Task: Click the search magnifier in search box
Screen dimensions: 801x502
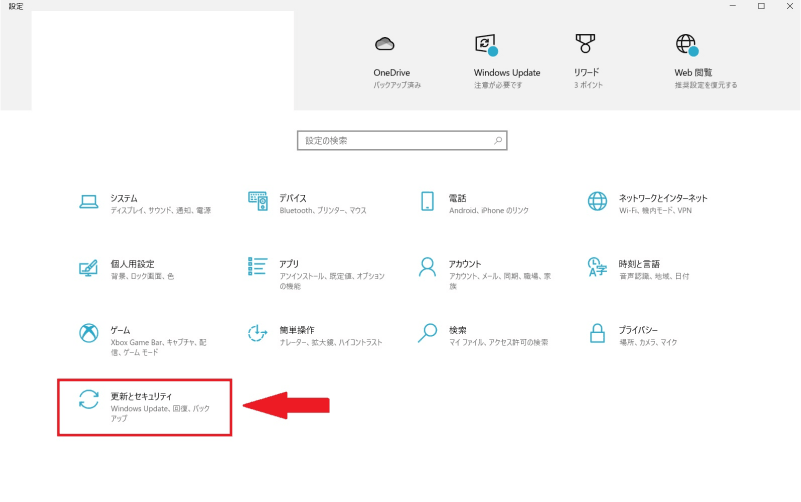Action: [x=498, y=140]
